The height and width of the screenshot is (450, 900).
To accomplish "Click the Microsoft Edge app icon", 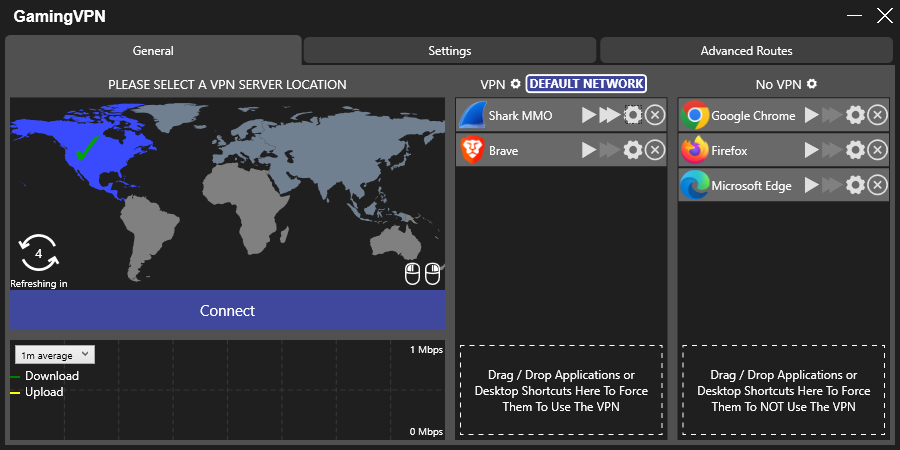I will pos(695,185).
